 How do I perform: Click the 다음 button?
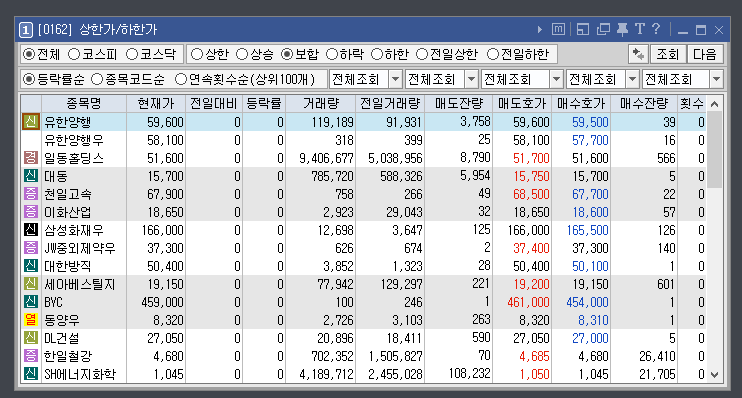tap(705, 54)
